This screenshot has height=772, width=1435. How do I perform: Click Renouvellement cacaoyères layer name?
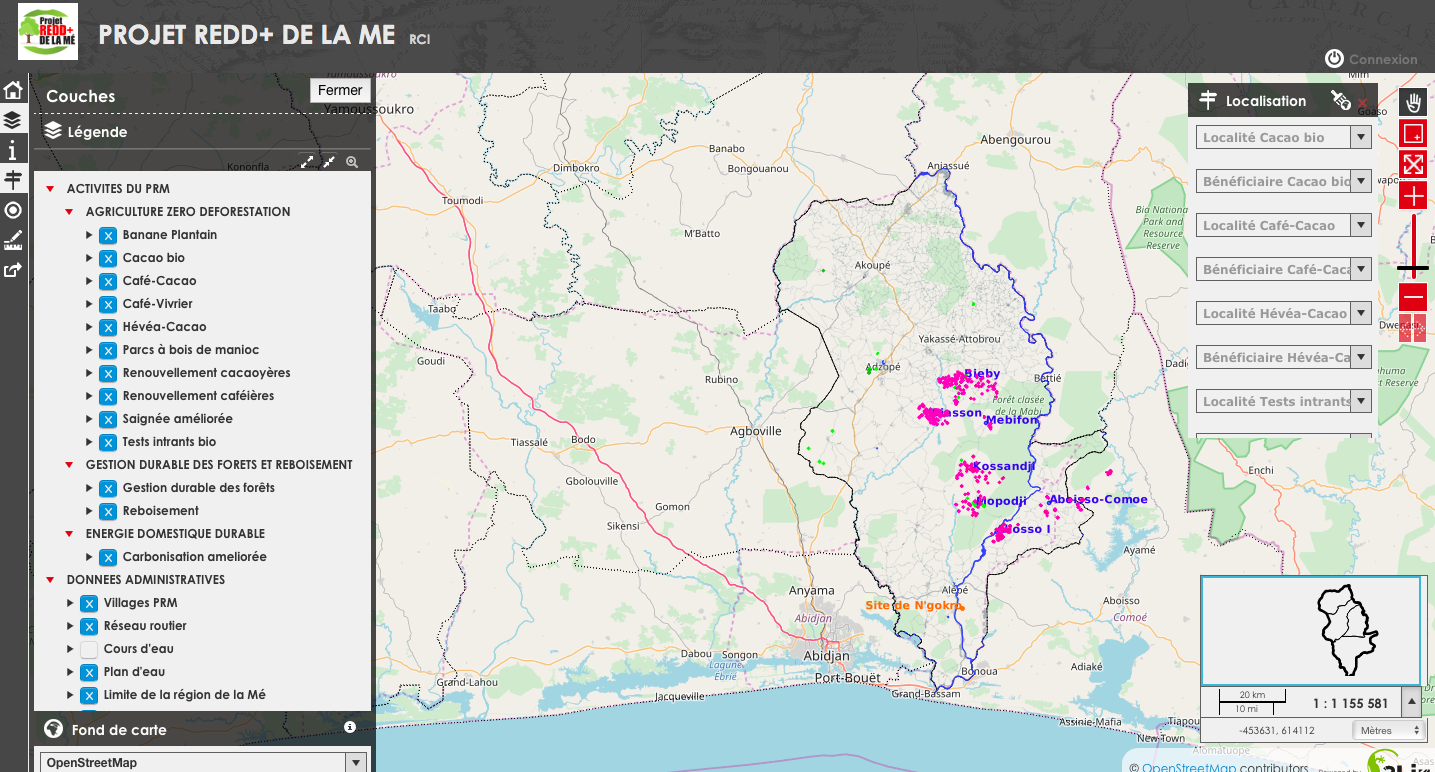tap(206, 373)
